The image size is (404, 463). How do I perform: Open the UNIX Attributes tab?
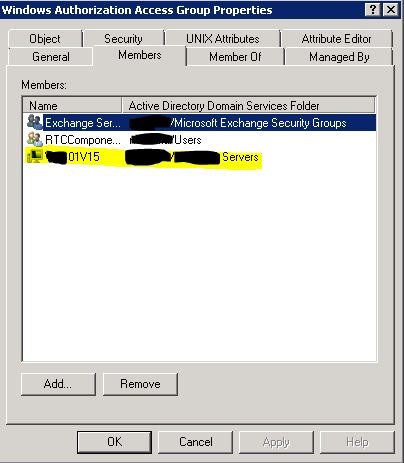[223, 39]
